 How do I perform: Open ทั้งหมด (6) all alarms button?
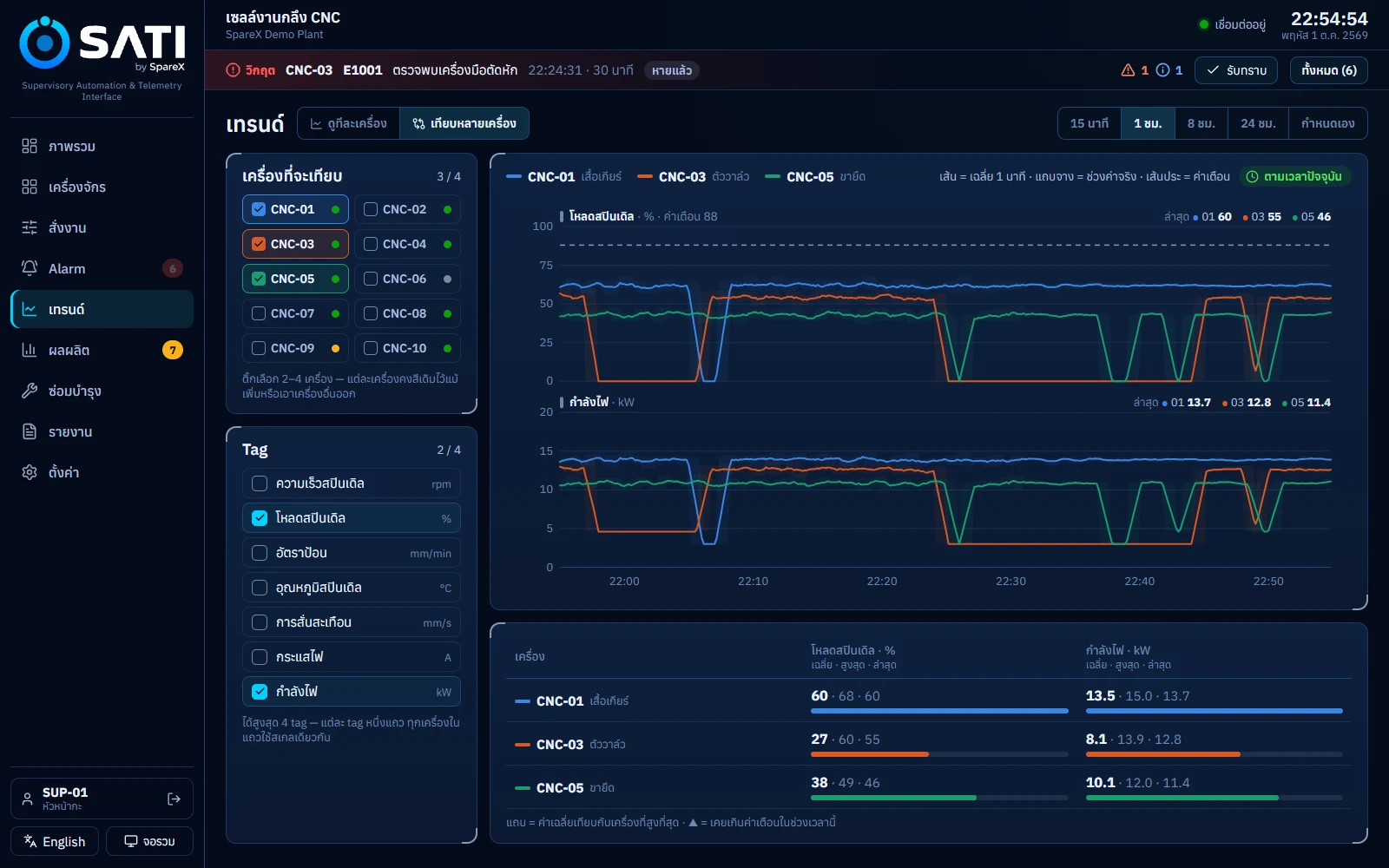[1329, 70]
